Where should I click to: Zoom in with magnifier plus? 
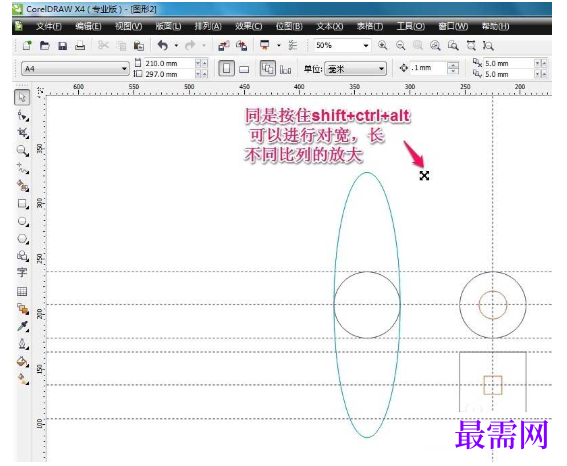tap(383, 46)
